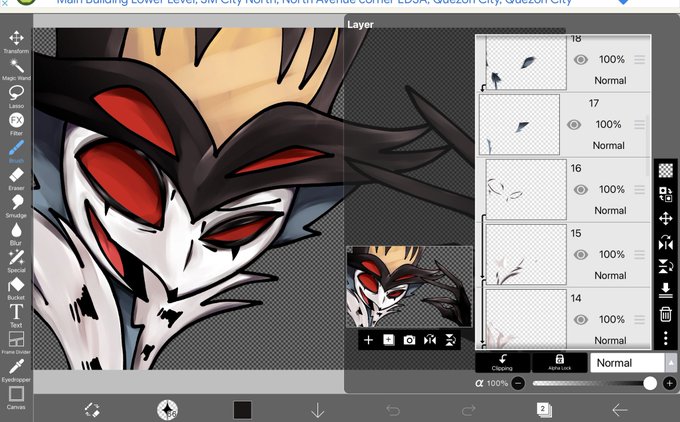680x422 pixels.
Task: Click the Layer panel title
Action: [360, 25]
